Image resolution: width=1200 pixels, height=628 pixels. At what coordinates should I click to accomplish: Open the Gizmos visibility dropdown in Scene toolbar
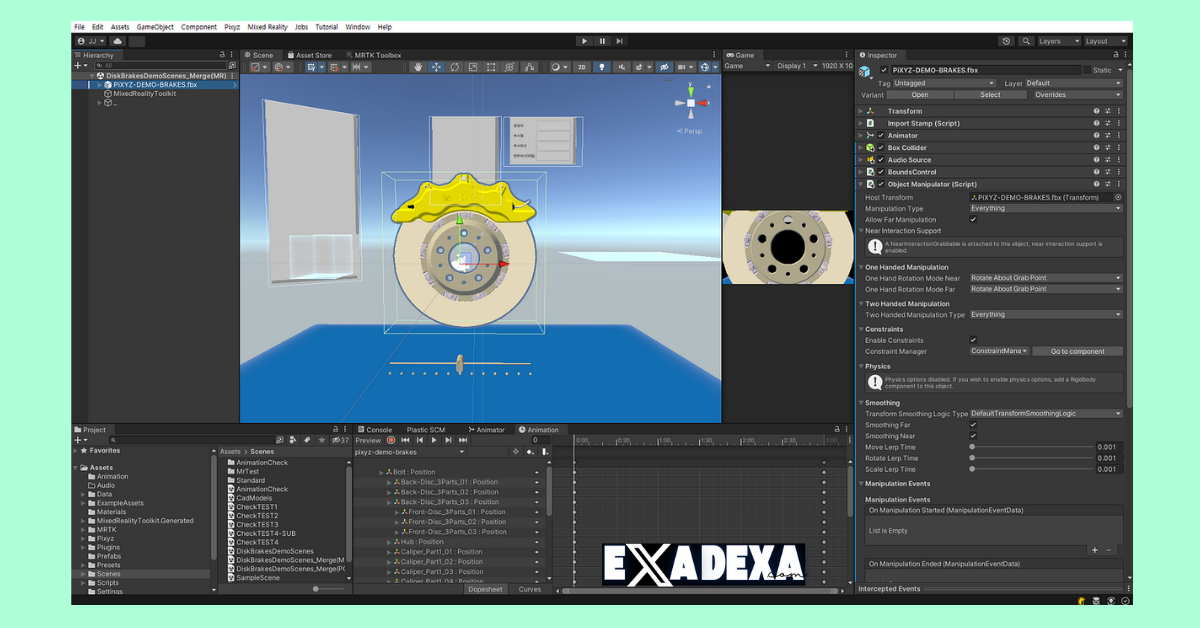pyautogui.click(x=716, y=66)
